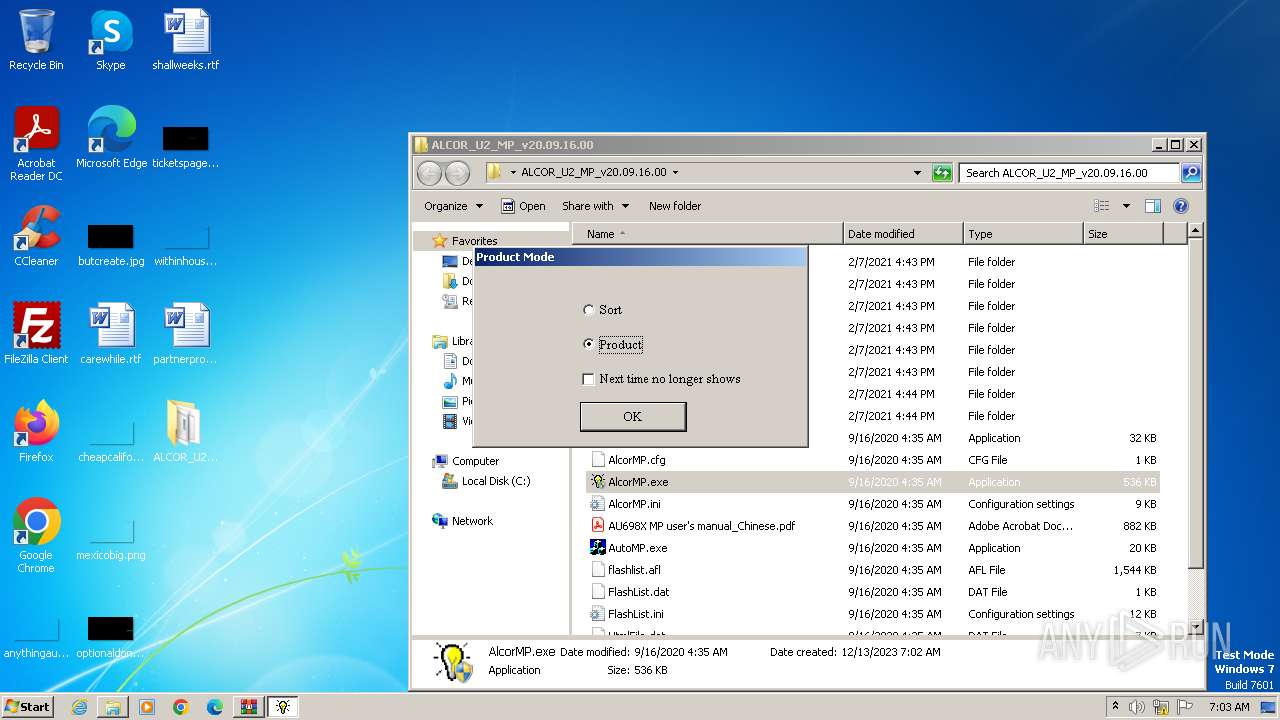Select the AlcorMP.ini file icon
The image size is (1280, 720).
coord(598,504)
